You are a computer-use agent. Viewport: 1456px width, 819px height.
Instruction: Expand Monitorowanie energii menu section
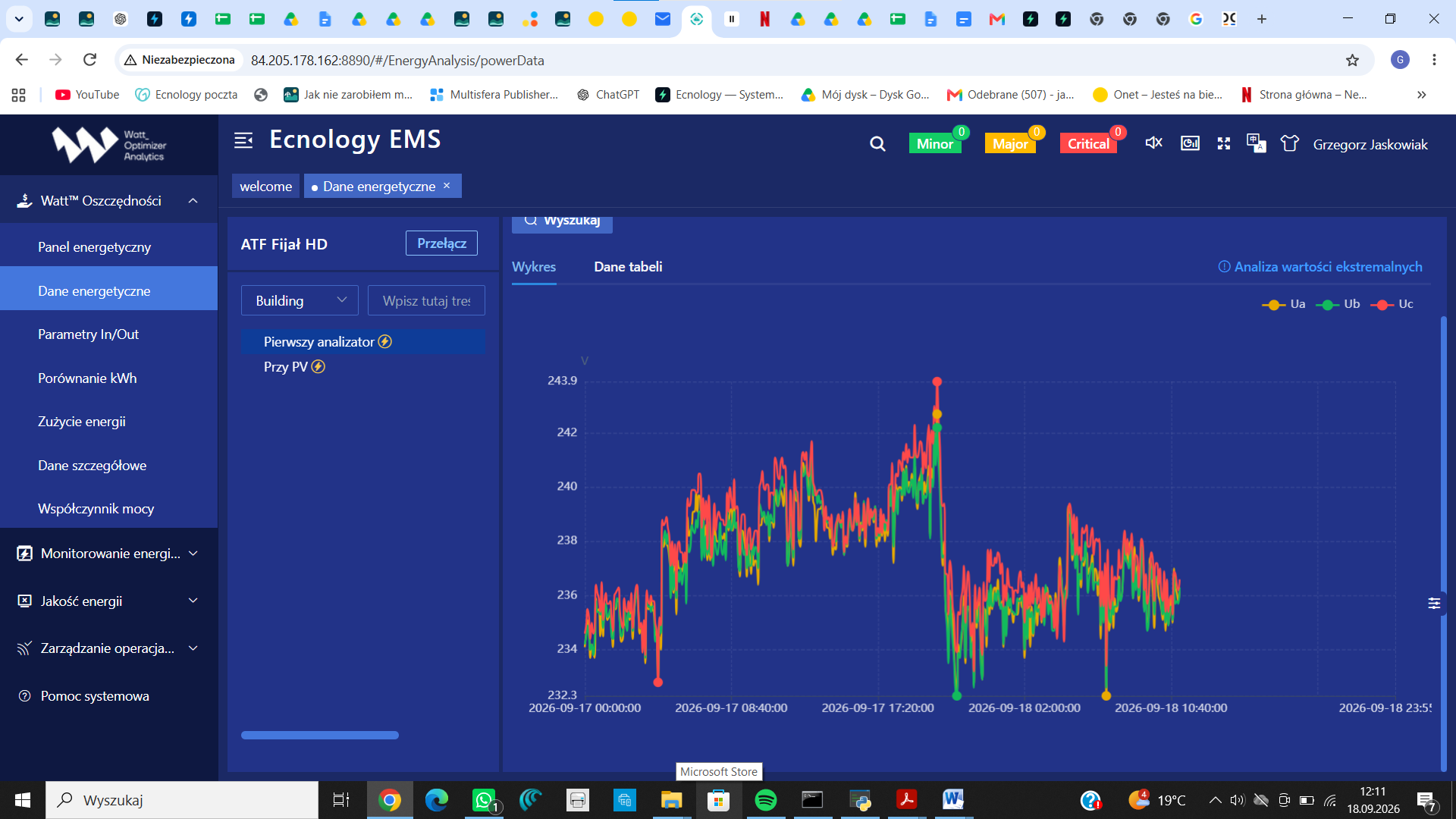pos(108,554)
